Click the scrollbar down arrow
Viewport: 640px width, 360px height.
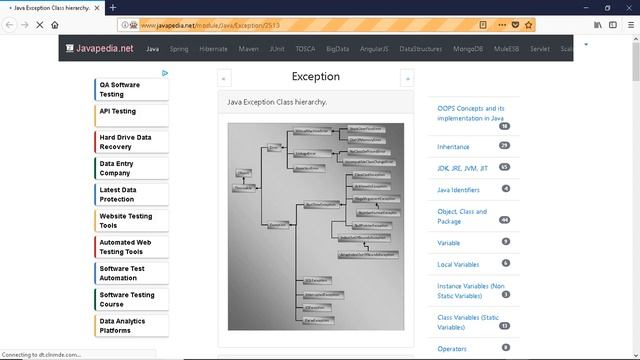(636, 356)
